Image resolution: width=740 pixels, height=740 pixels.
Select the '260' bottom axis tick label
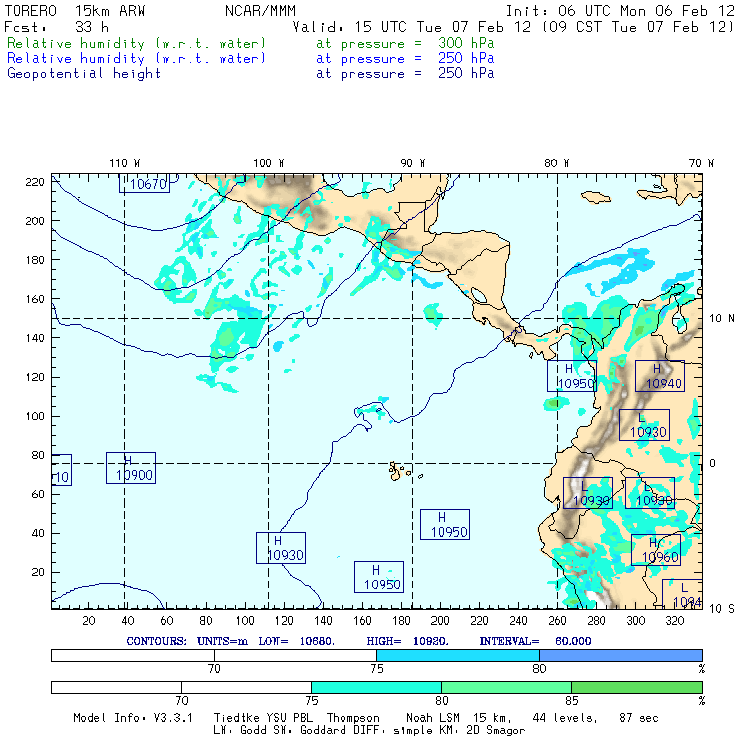coord(557,621)
